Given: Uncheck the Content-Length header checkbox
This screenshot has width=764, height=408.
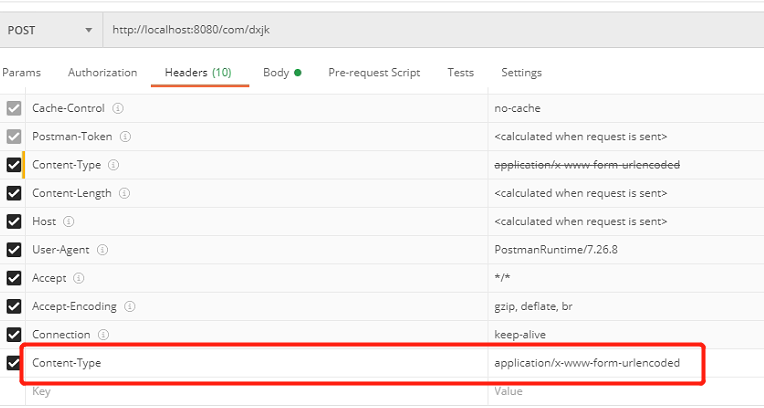Looking at the screenshot, I should (x=14, y=193).
